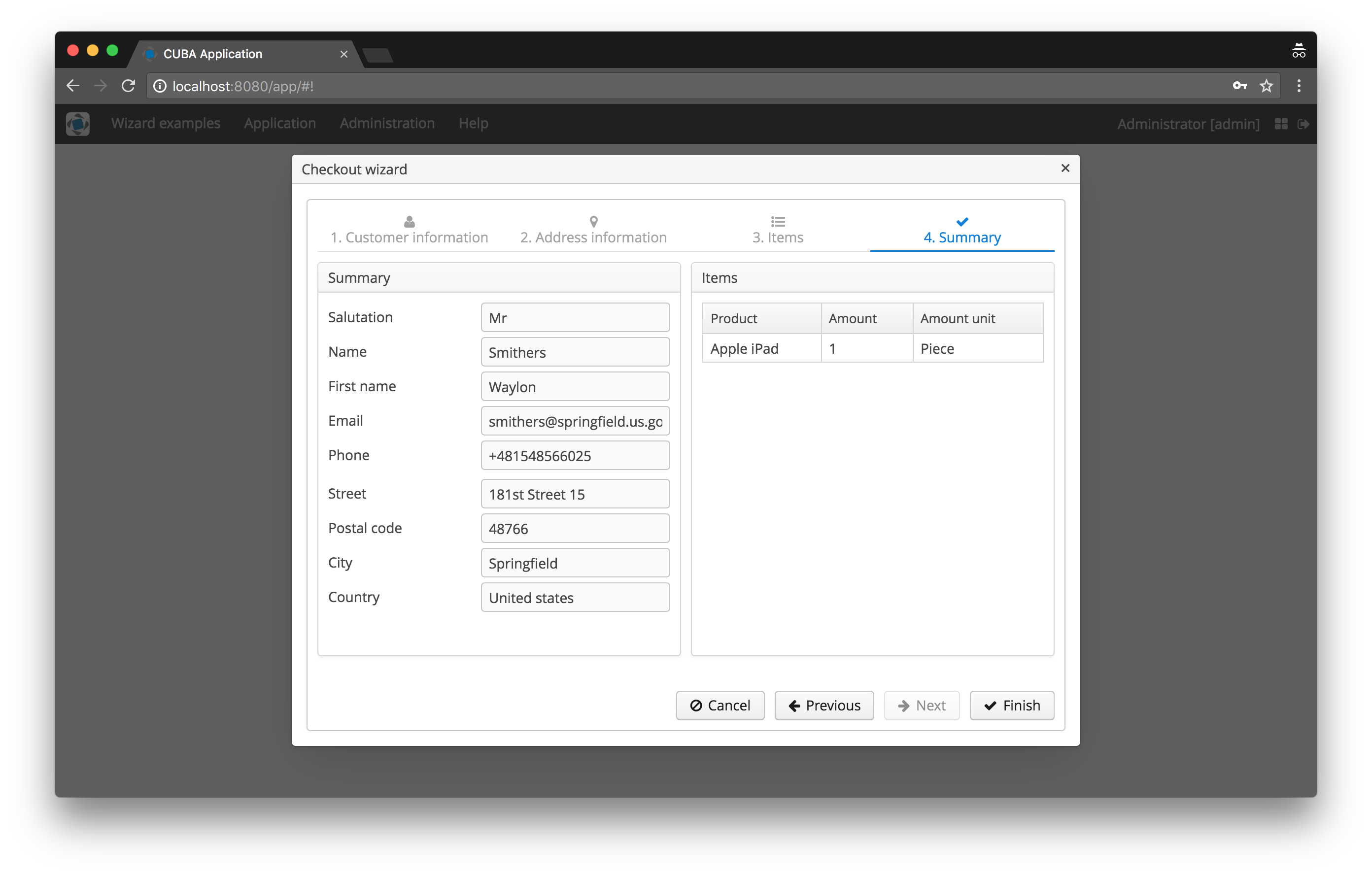Click into the Email field
The image size is (1372, 876).
pyautogui.click(x=575, y=421)
